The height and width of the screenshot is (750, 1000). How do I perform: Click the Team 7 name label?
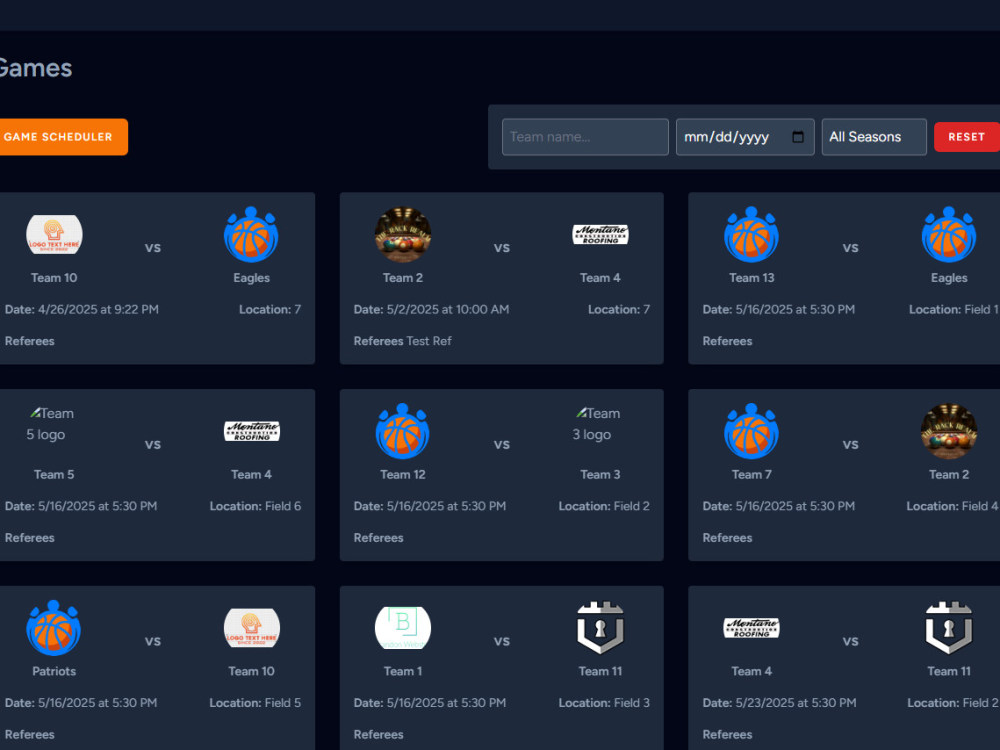(x=751, y=474)
